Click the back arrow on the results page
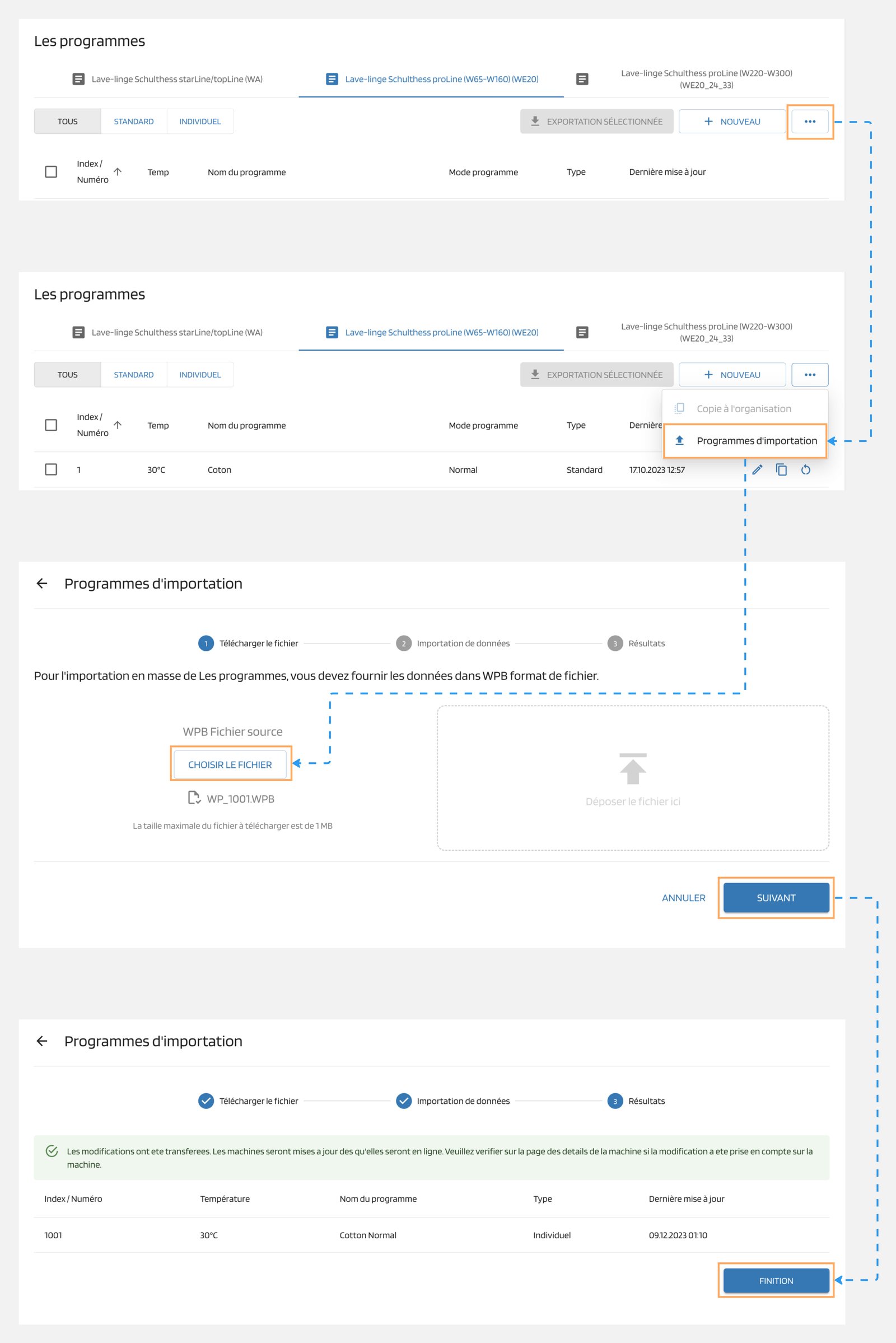The width and height of the screenshot is (896, 1343). (41, 1041)
